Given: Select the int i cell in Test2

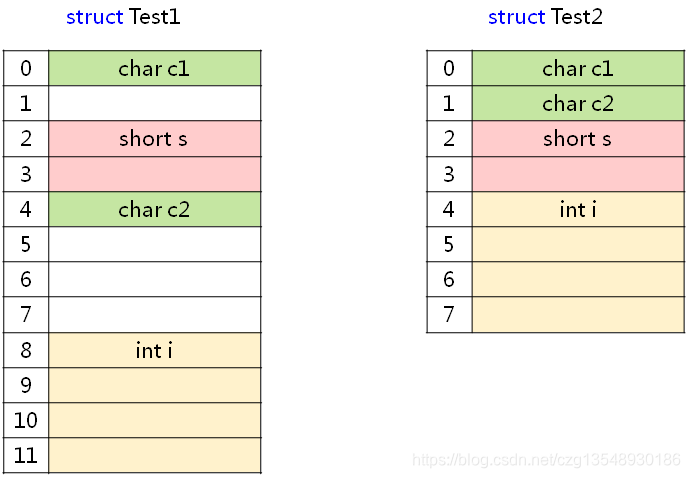Looking at the screenshot, I should coord(578,209).
